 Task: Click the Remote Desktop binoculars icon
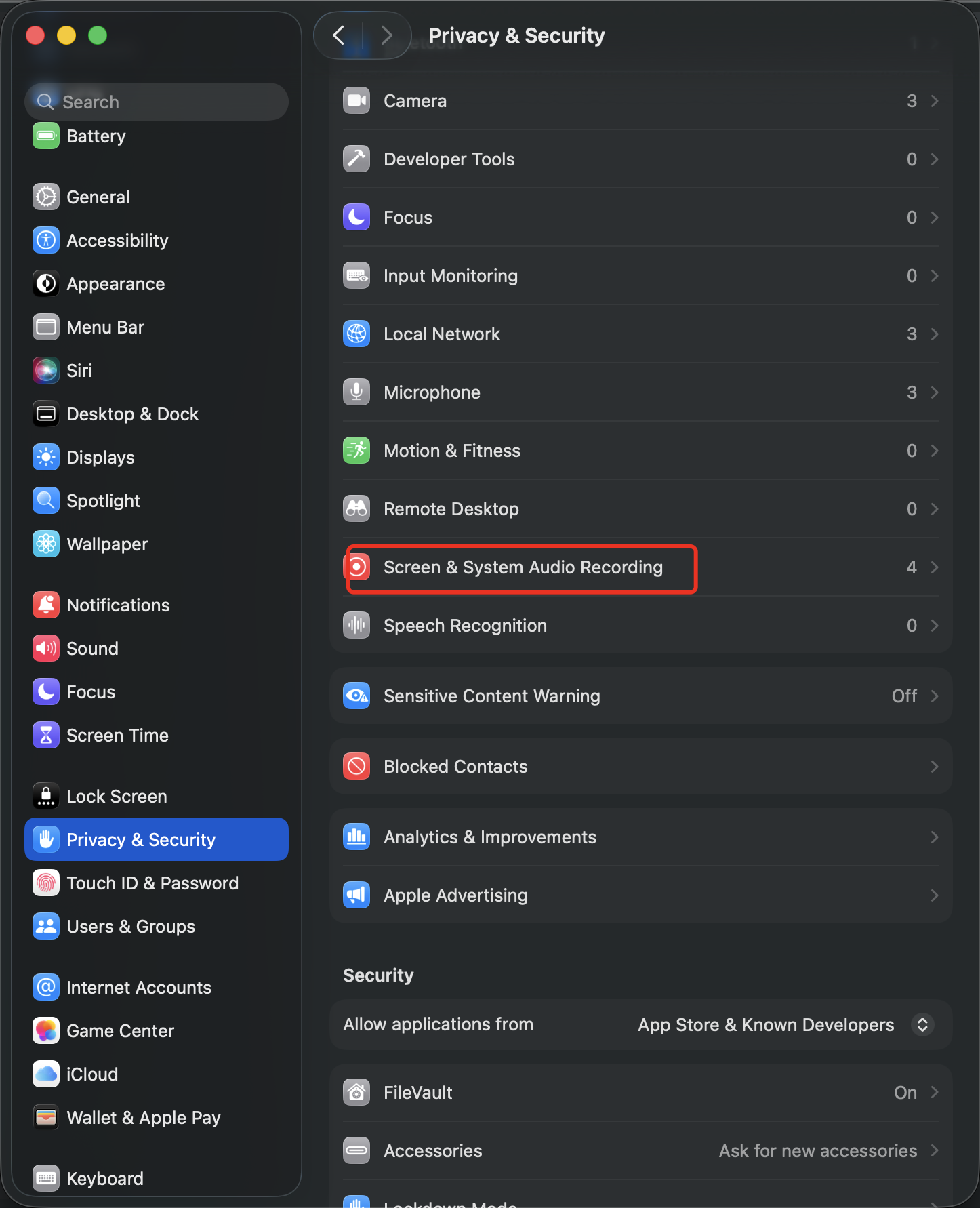(356, 509)
